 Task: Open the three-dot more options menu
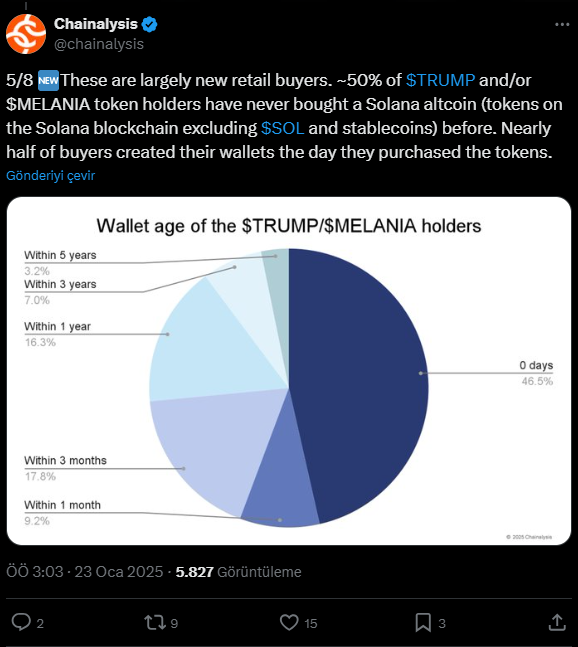562,25
